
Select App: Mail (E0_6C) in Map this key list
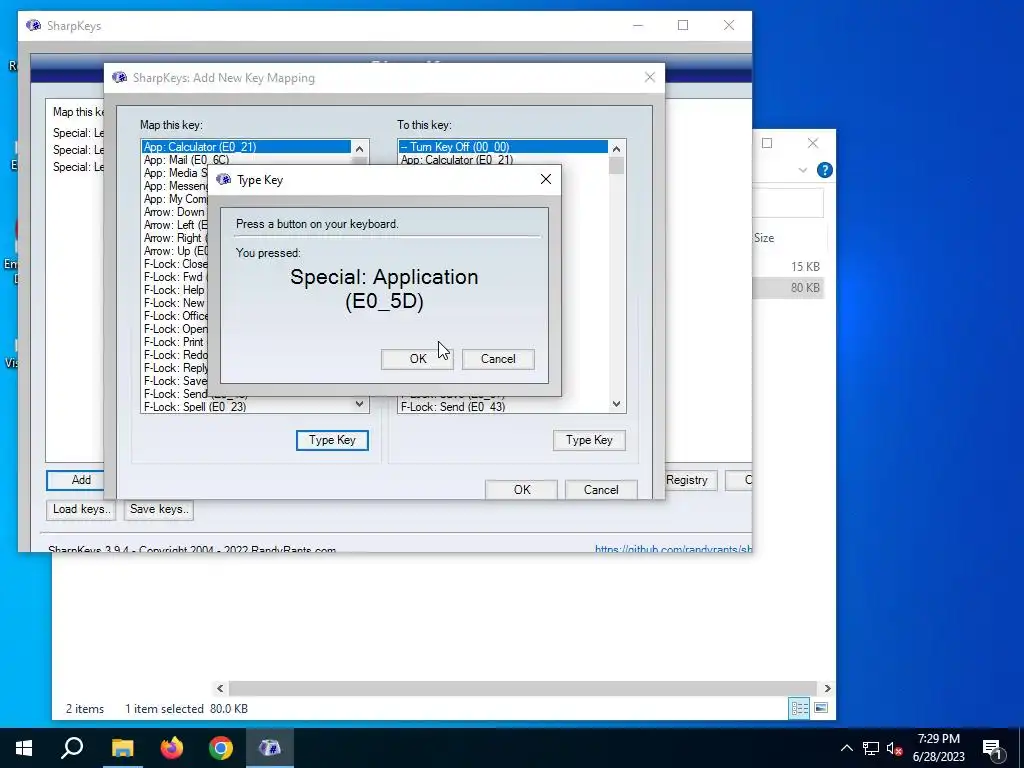pyautogui.click(x=246, y=159)
